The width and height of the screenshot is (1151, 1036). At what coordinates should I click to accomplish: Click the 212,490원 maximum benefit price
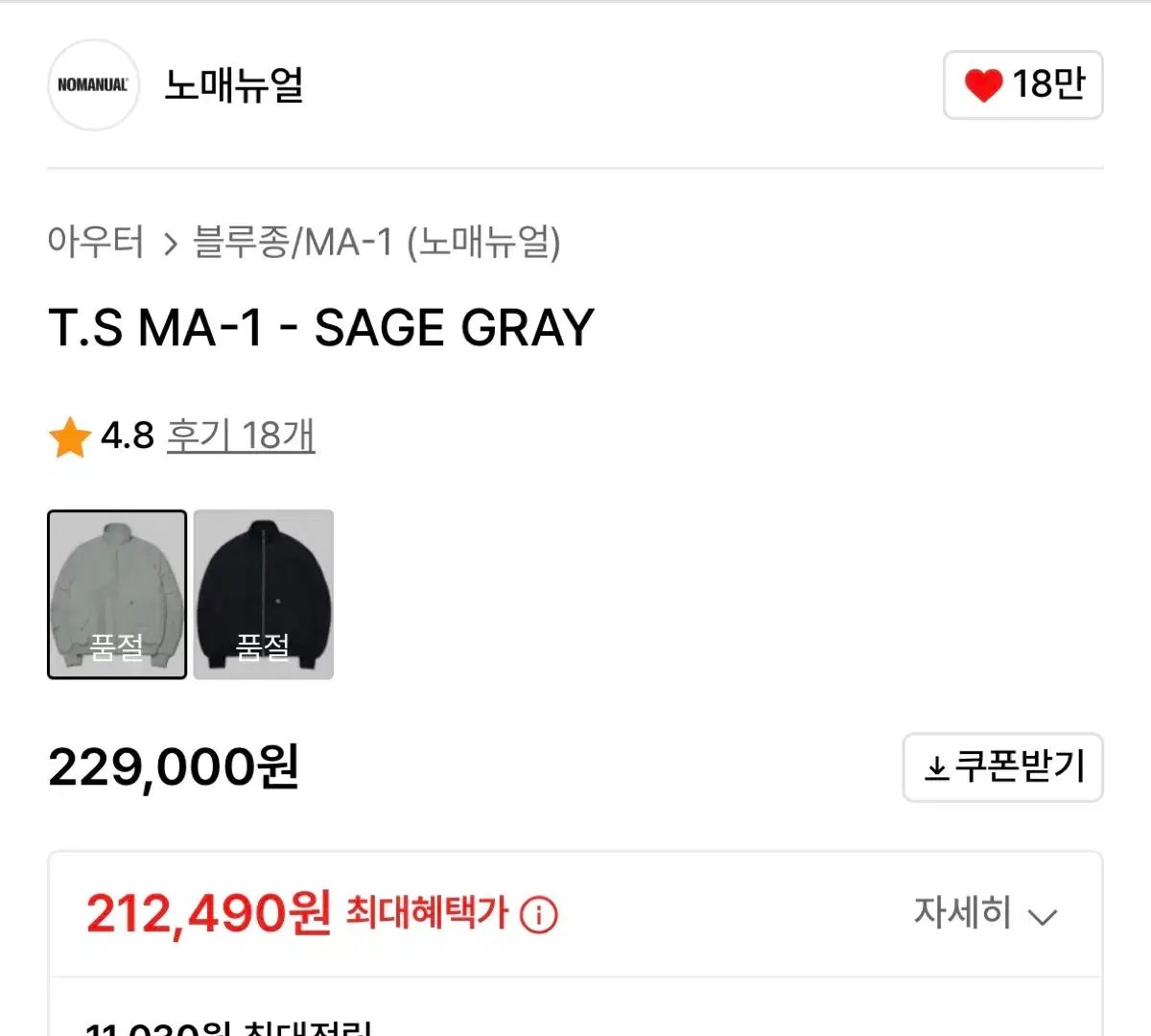(208, 913)
